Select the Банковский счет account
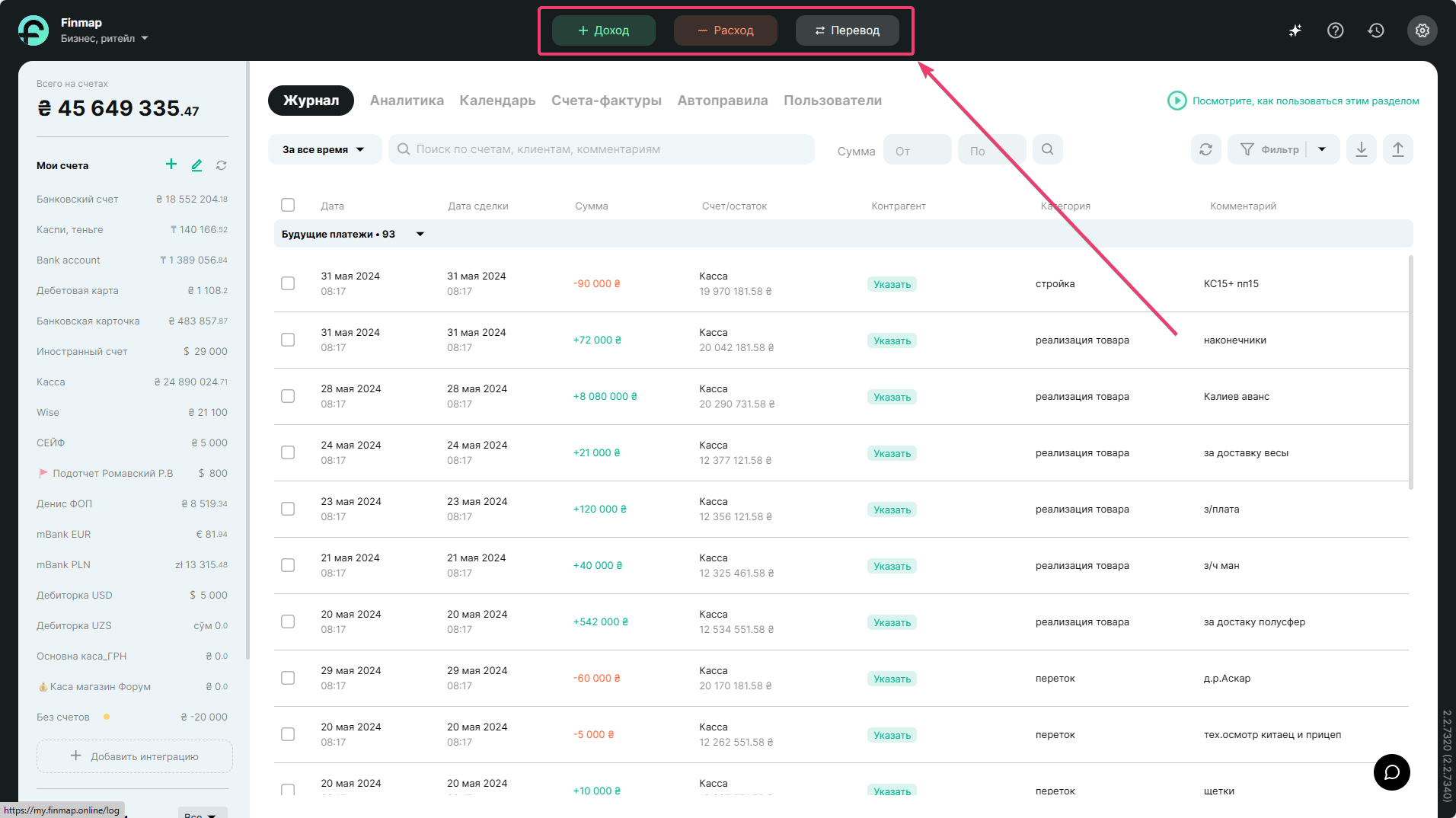The image size is (1456, 818). pyautogui.click(x=132, y=199)
